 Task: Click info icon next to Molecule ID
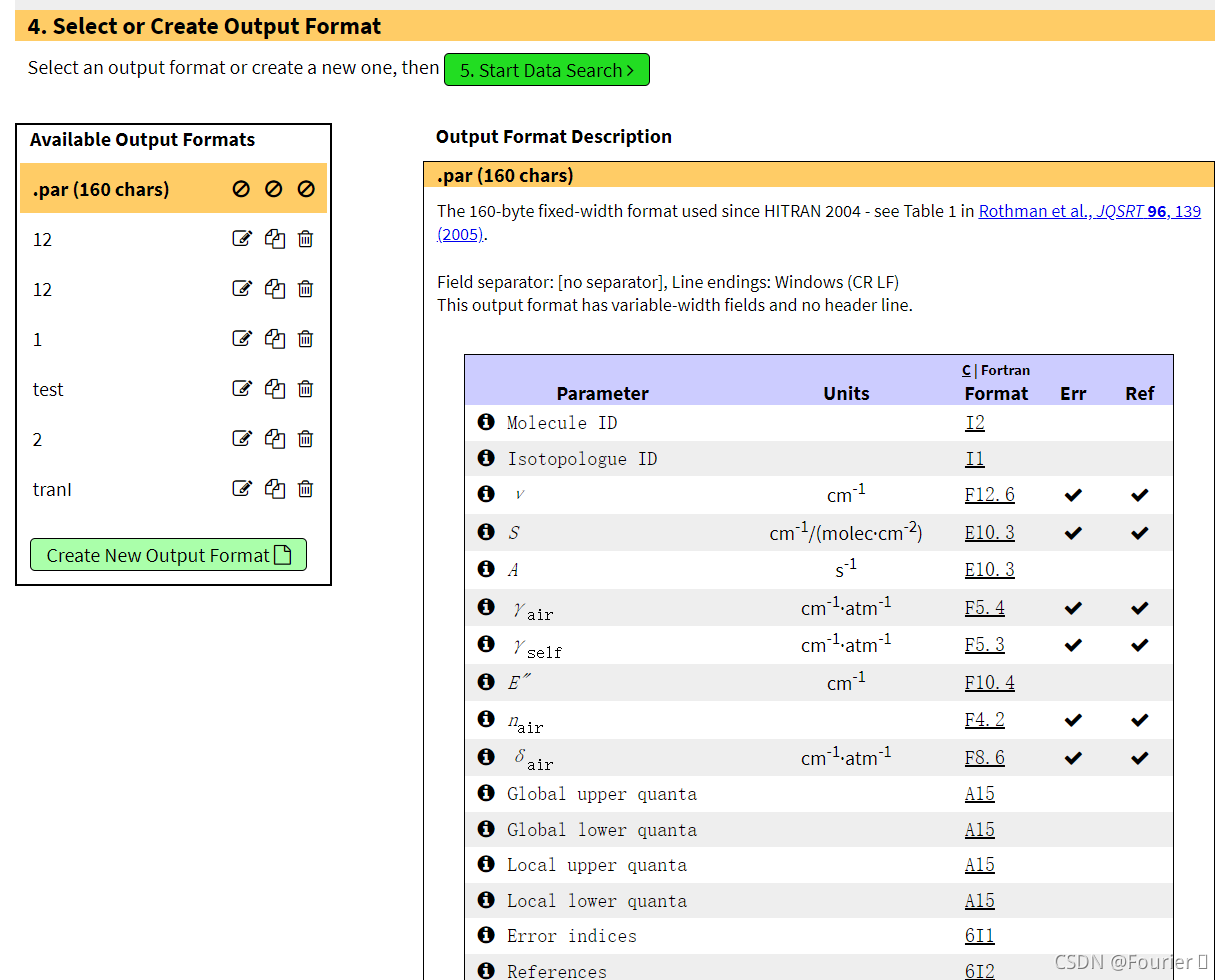coord(486,422)
